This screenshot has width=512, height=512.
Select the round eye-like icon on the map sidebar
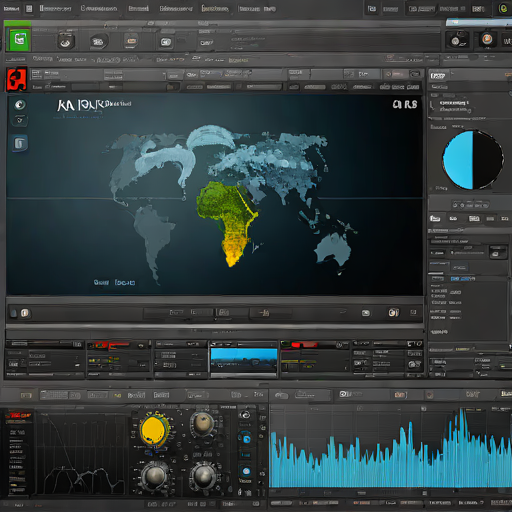(20, 105)
